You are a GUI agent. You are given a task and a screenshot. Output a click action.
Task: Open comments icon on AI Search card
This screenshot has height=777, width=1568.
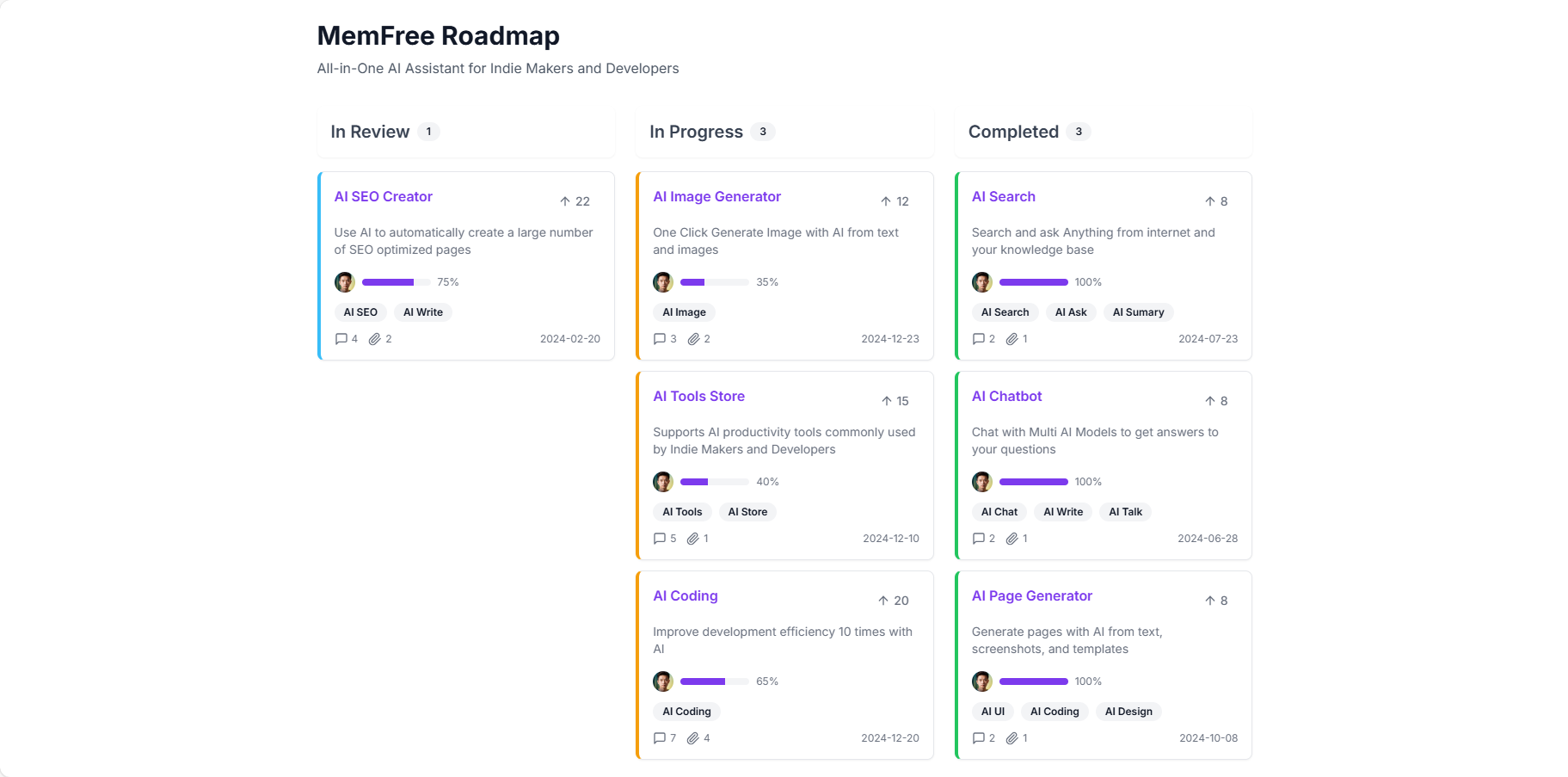click(x=979, y=339)
